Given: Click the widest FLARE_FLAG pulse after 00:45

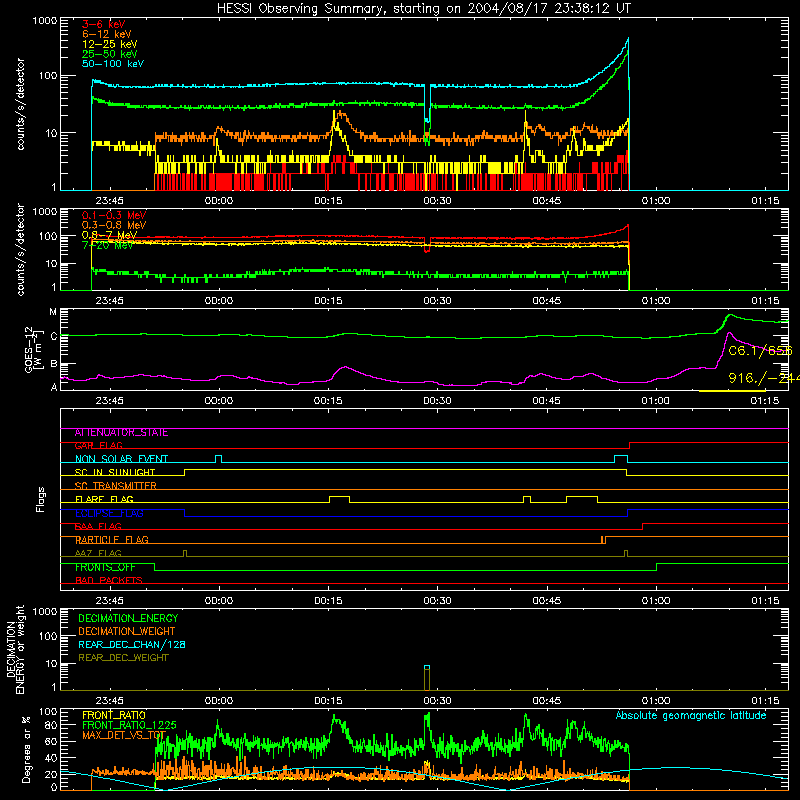Looking at the screenshot, I should point(582,499).
